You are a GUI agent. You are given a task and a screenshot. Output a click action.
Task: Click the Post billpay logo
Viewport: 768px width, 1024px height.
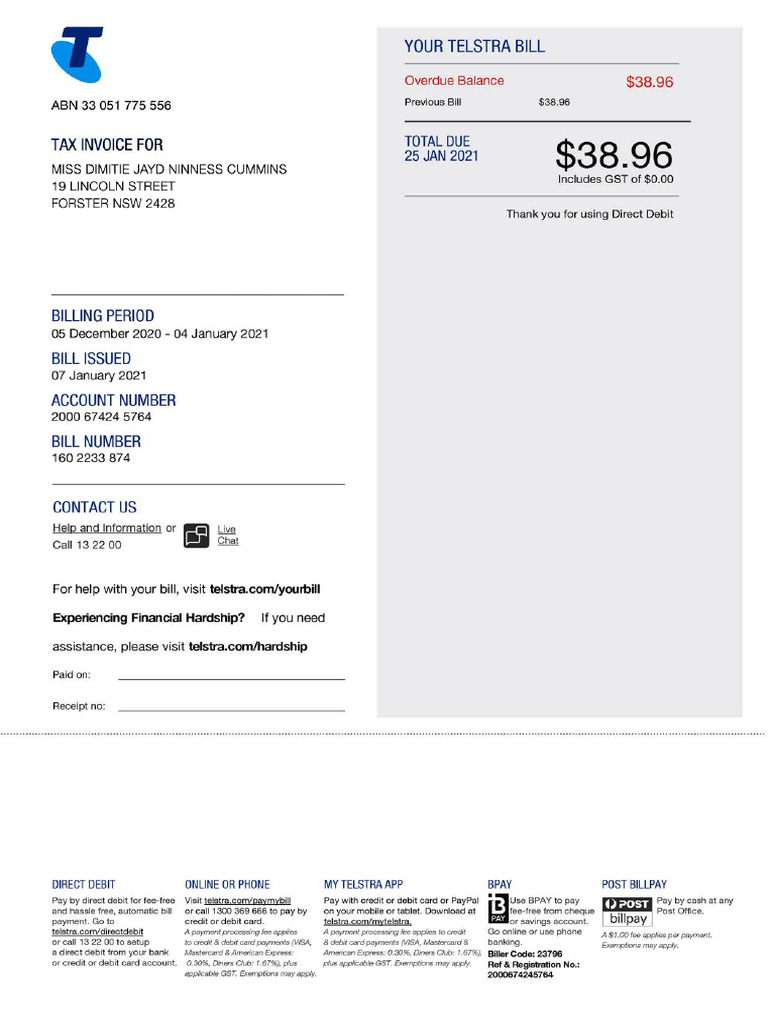tap(627, 911)
